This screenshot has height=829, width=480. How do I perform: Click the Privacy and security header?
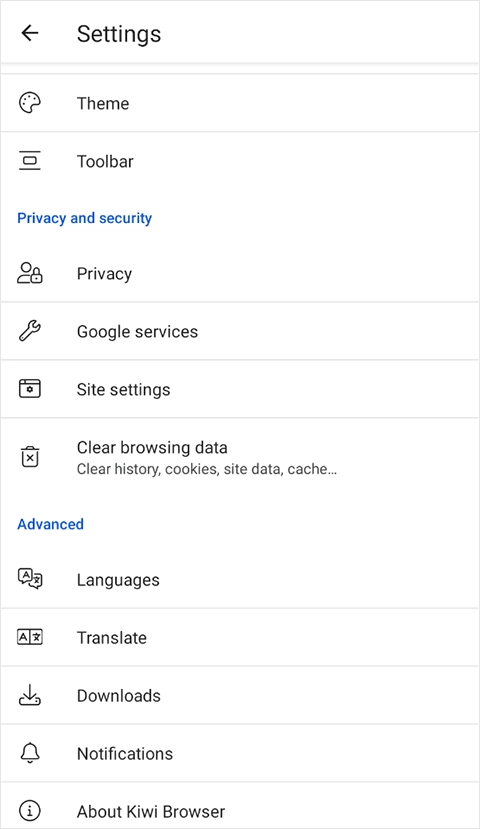tap(85, 218)
